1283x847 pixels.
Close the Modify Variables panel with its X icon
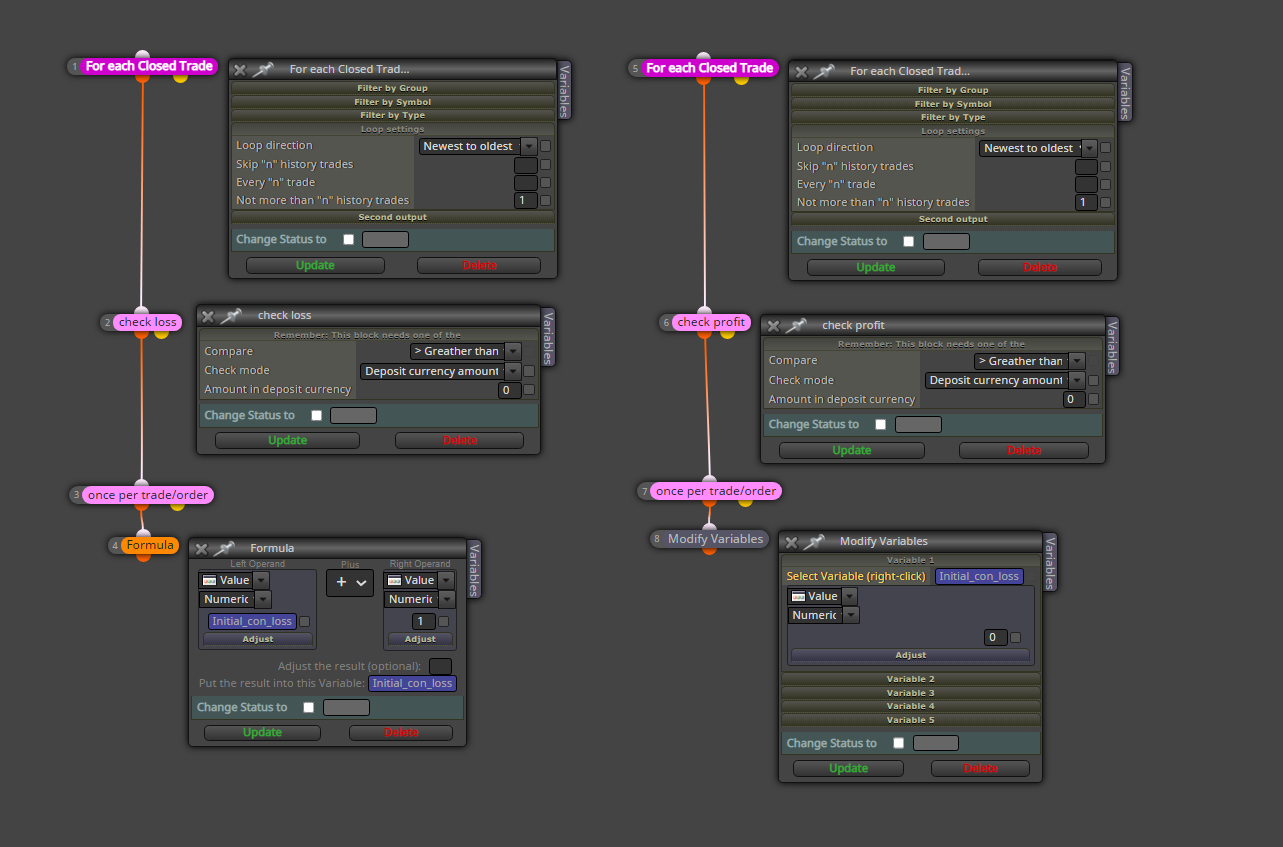[x=791, y=543]
